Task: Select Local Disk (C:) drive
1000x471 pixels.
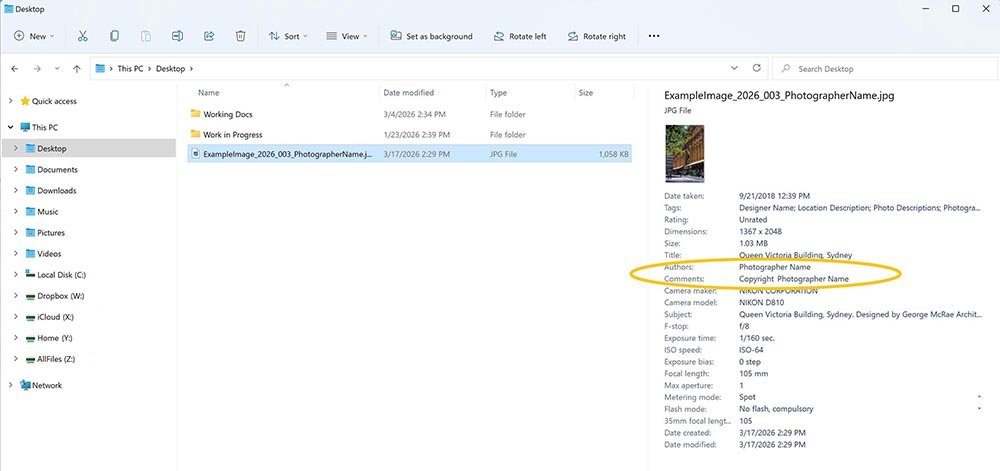Action: point(61,275)
